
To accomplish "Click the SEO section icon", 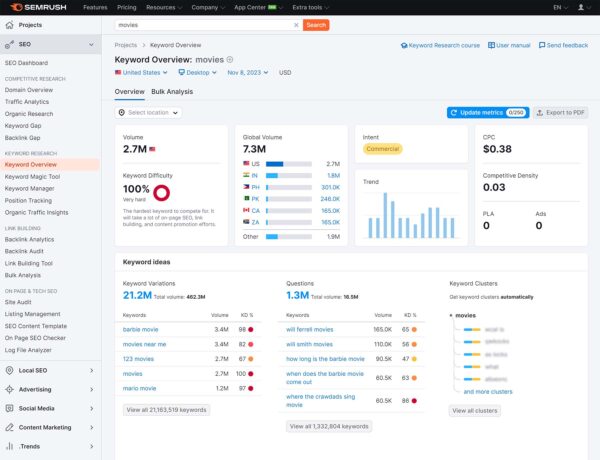I will (x=10, y=44).
